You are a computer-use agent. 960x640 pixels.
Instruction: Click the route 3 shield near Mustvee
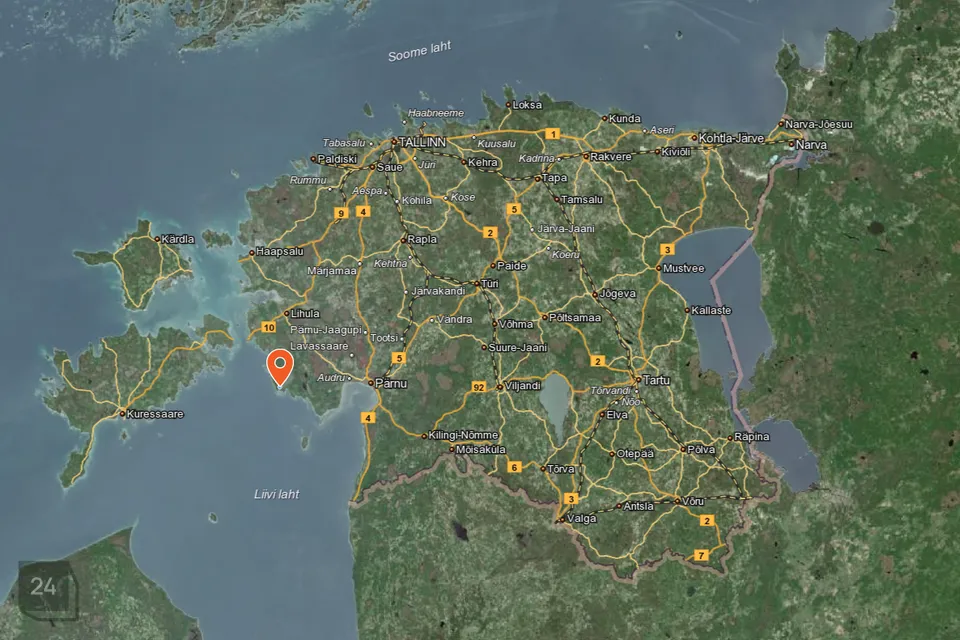click(666, 249)
